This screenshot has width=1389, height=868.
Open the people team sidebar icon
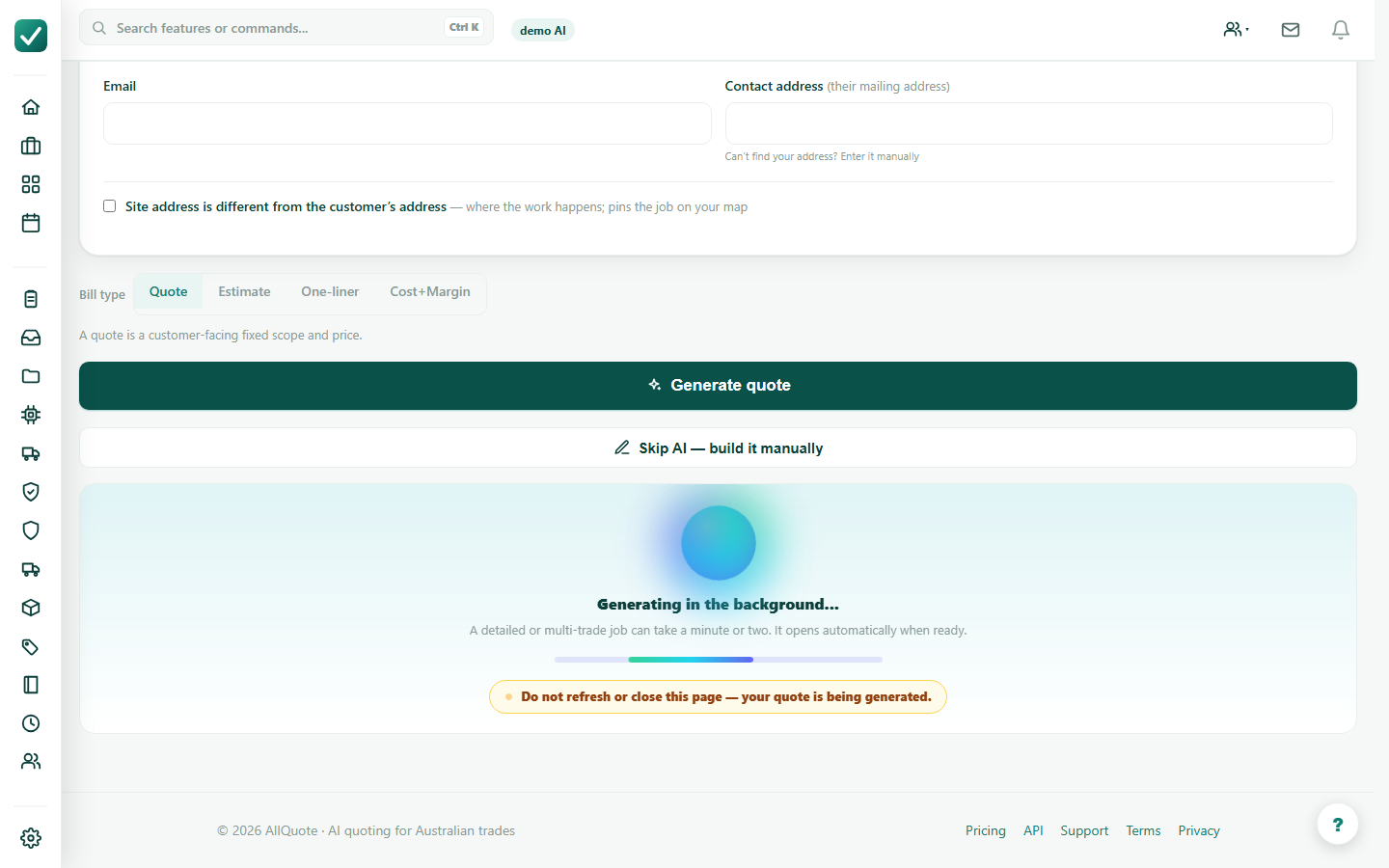click(31, 761)
